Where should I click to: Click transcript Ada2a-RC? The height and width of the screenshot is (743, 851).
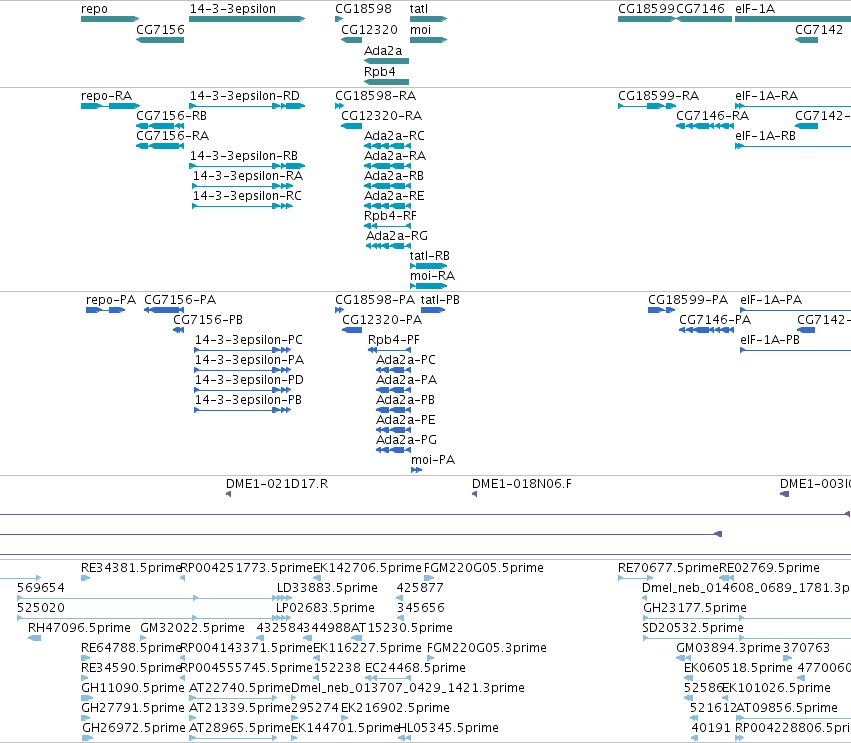coord(387,146)
